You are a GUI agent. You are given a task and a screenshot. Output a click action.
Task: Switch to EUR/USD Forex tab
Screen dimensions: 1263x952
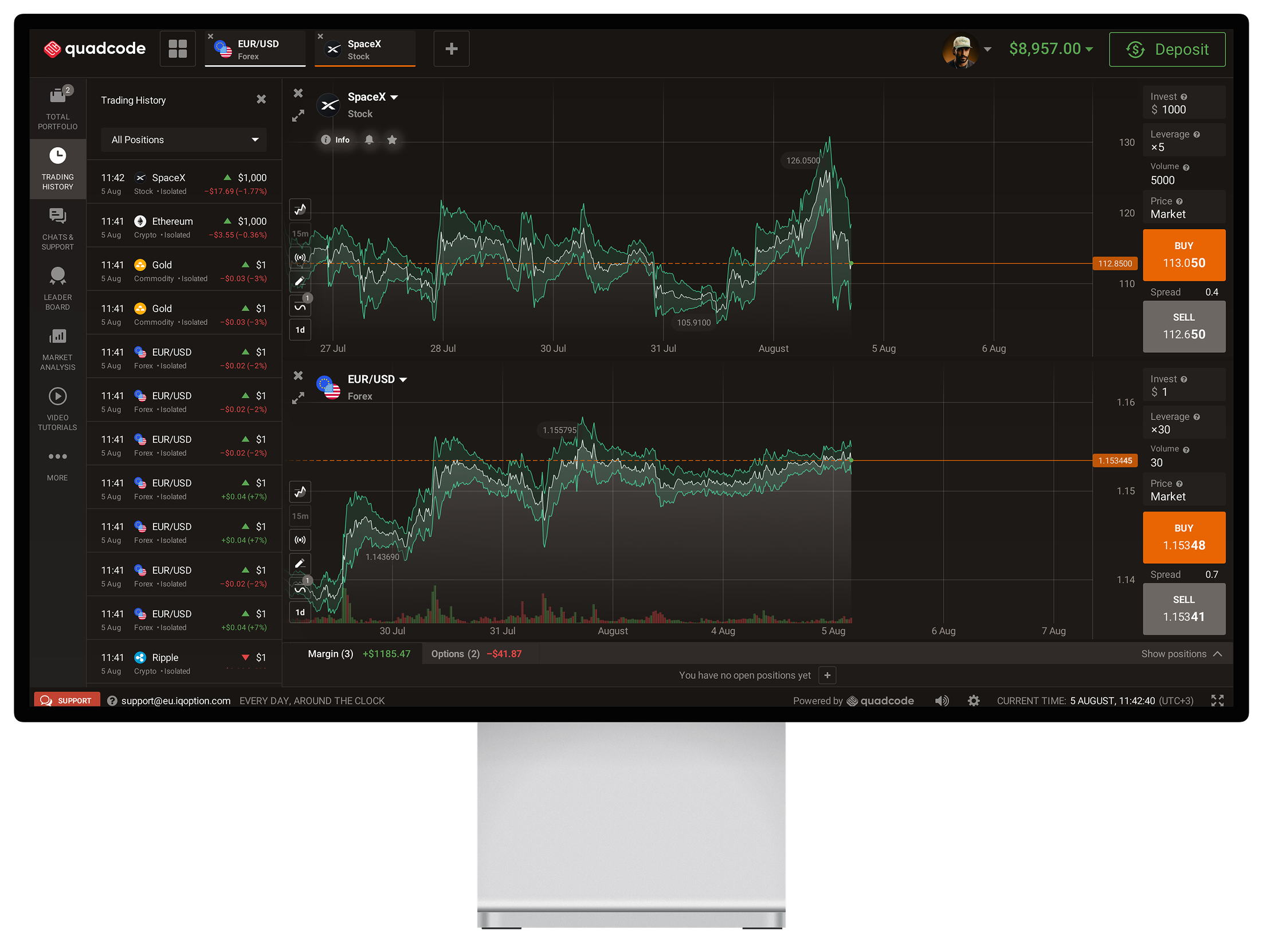click(x=255, y=49)
